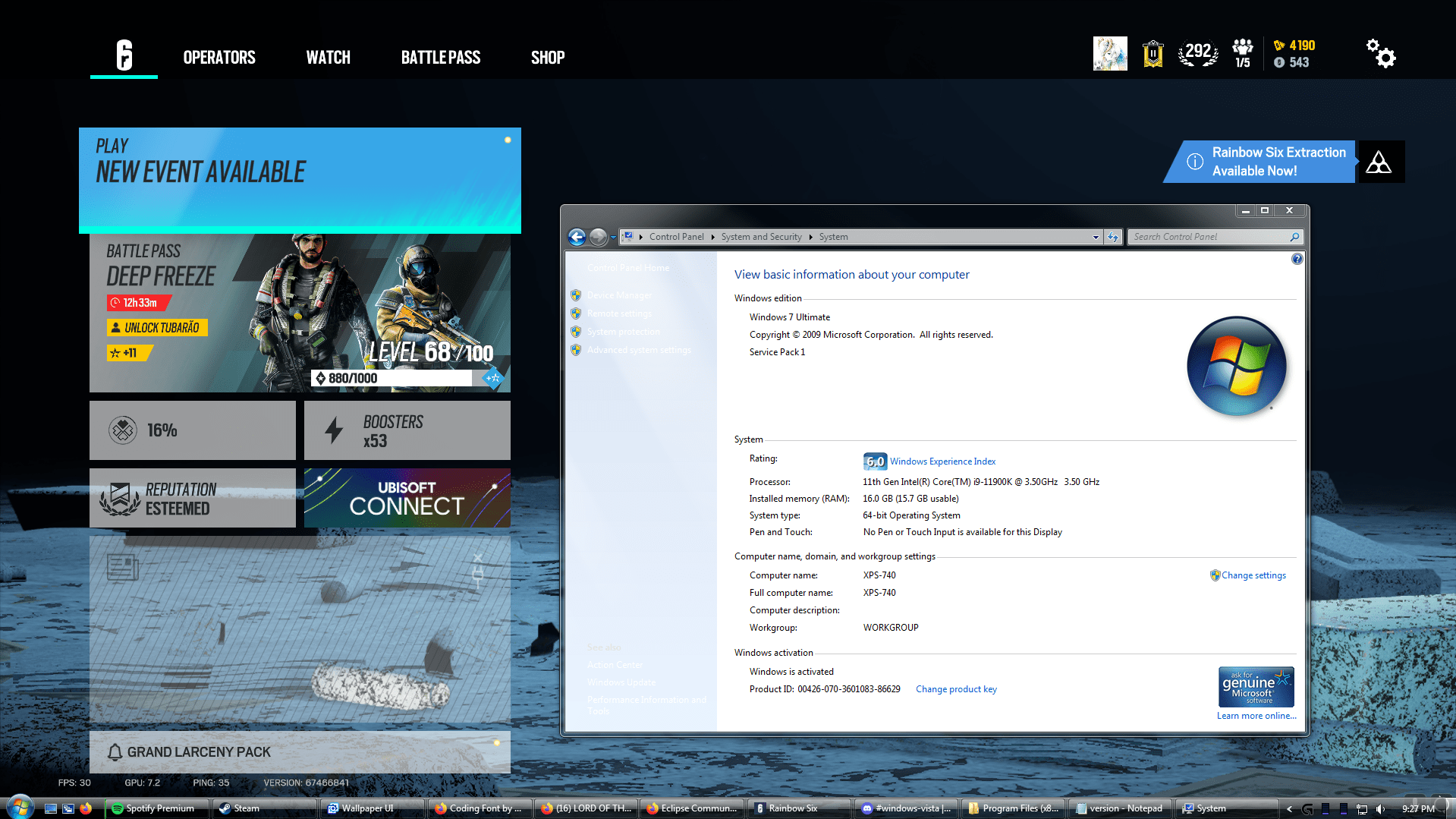
Task: Open the Windows Experience Index link
Action: point(942,461)
